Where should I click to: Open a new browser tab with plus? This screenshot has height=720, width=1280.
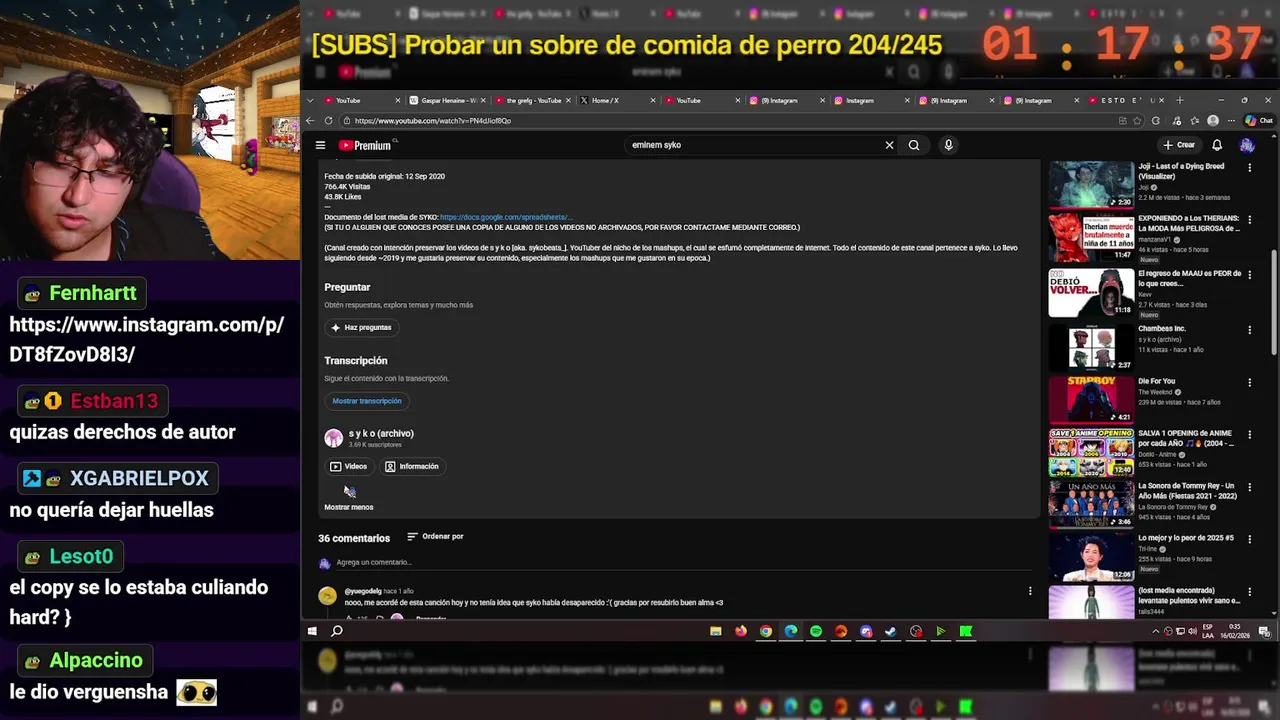(1180, 100)
